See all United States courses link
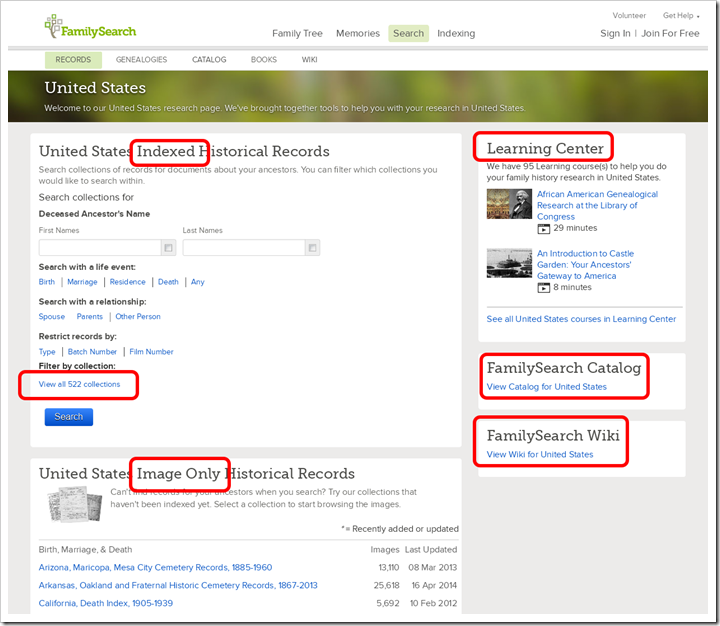Screen dimensions: 720x626 581,319
